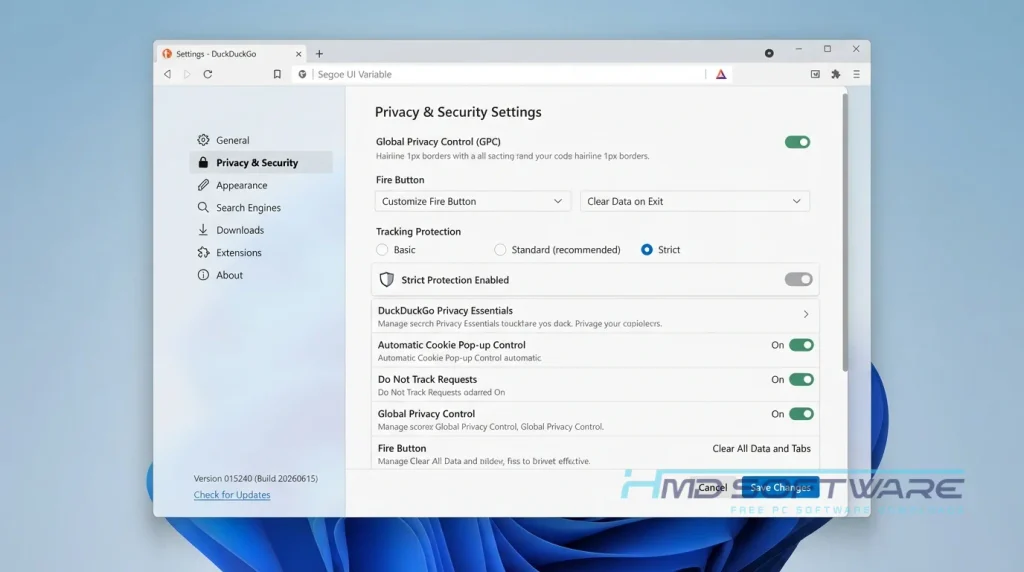This screenshot has width=1024, height=572.
Task: Click the Cancel button
Action: click(x=712, y=487)
